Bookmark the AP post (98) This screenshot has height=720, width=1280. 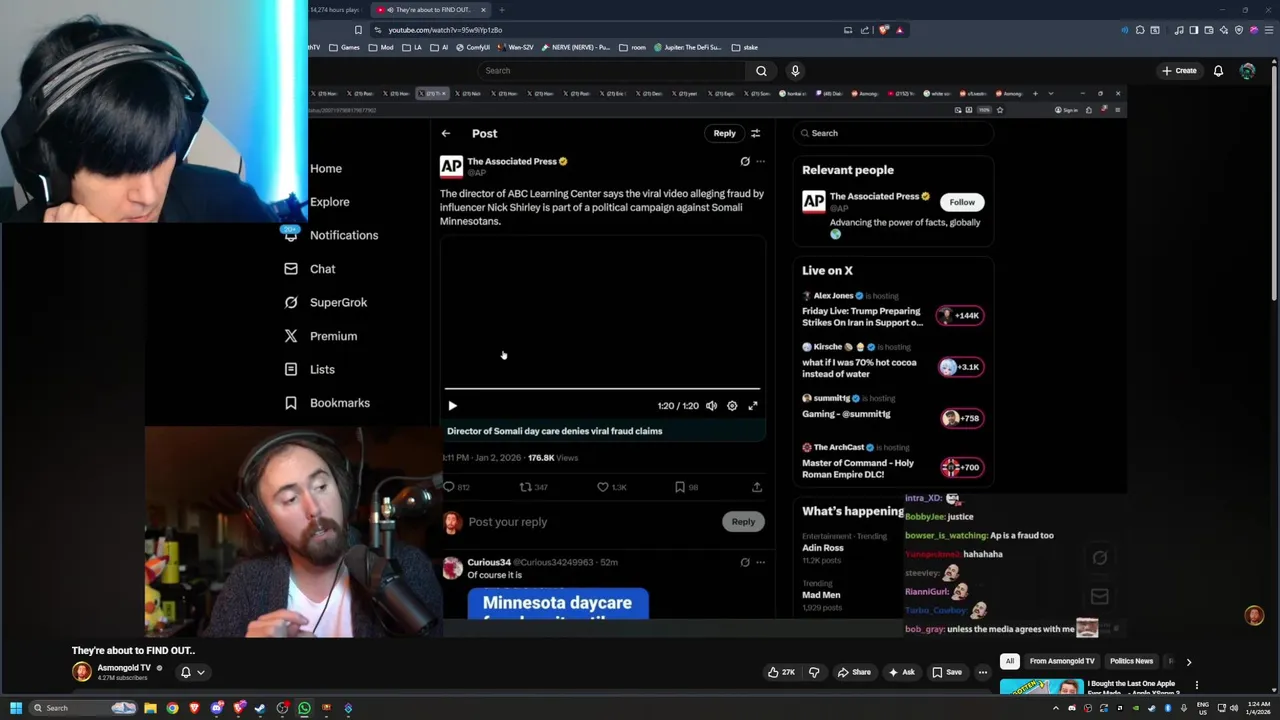pos(686,487)
